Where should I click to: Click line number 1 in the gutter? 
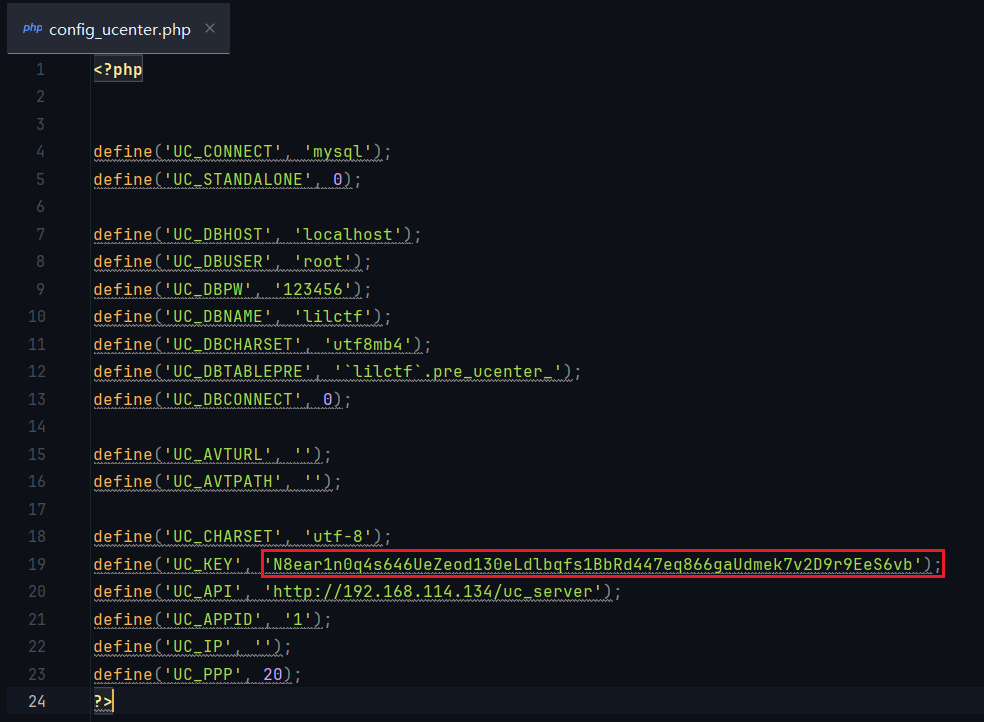[40, 70]
